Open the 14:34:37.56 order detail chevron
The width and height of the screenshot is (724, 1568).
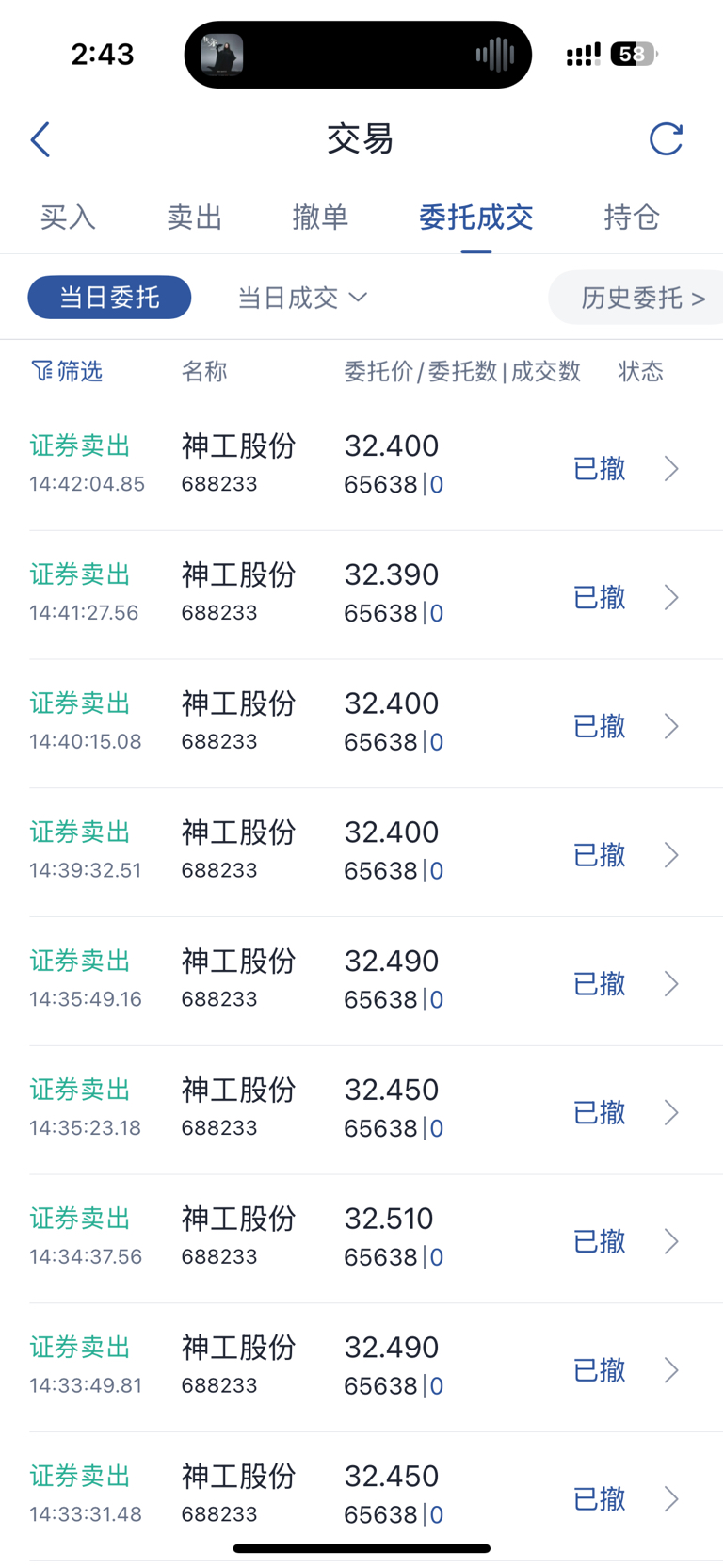tap(671, 1241)
